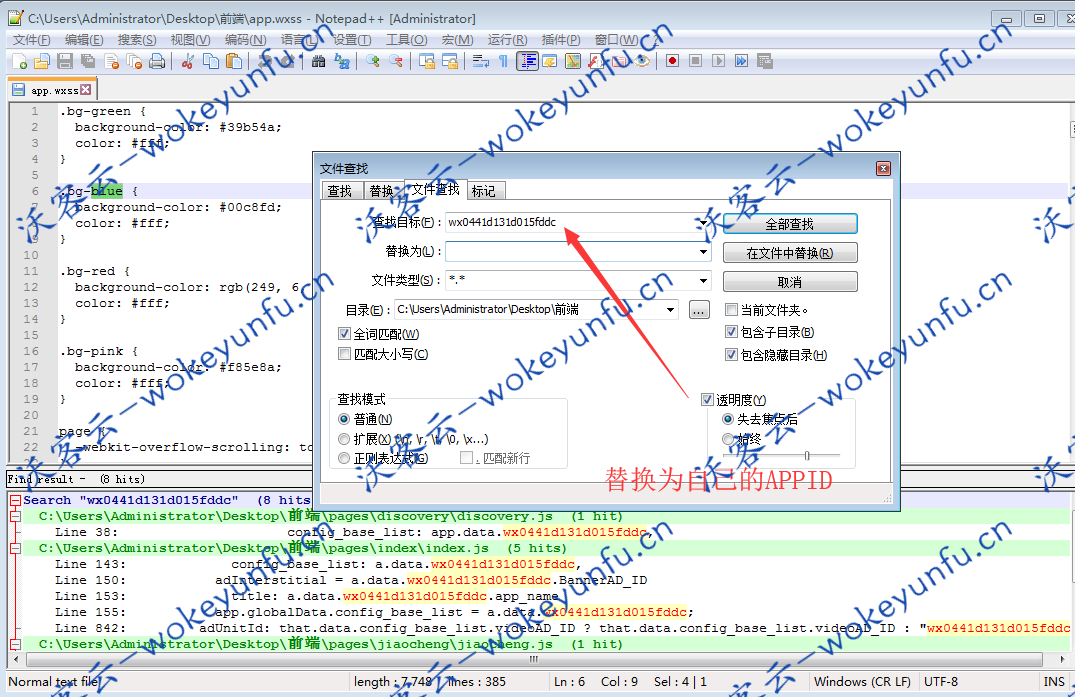Open Replace toolbar icon
Screen dimensions: 1075x697
[341, 62]
